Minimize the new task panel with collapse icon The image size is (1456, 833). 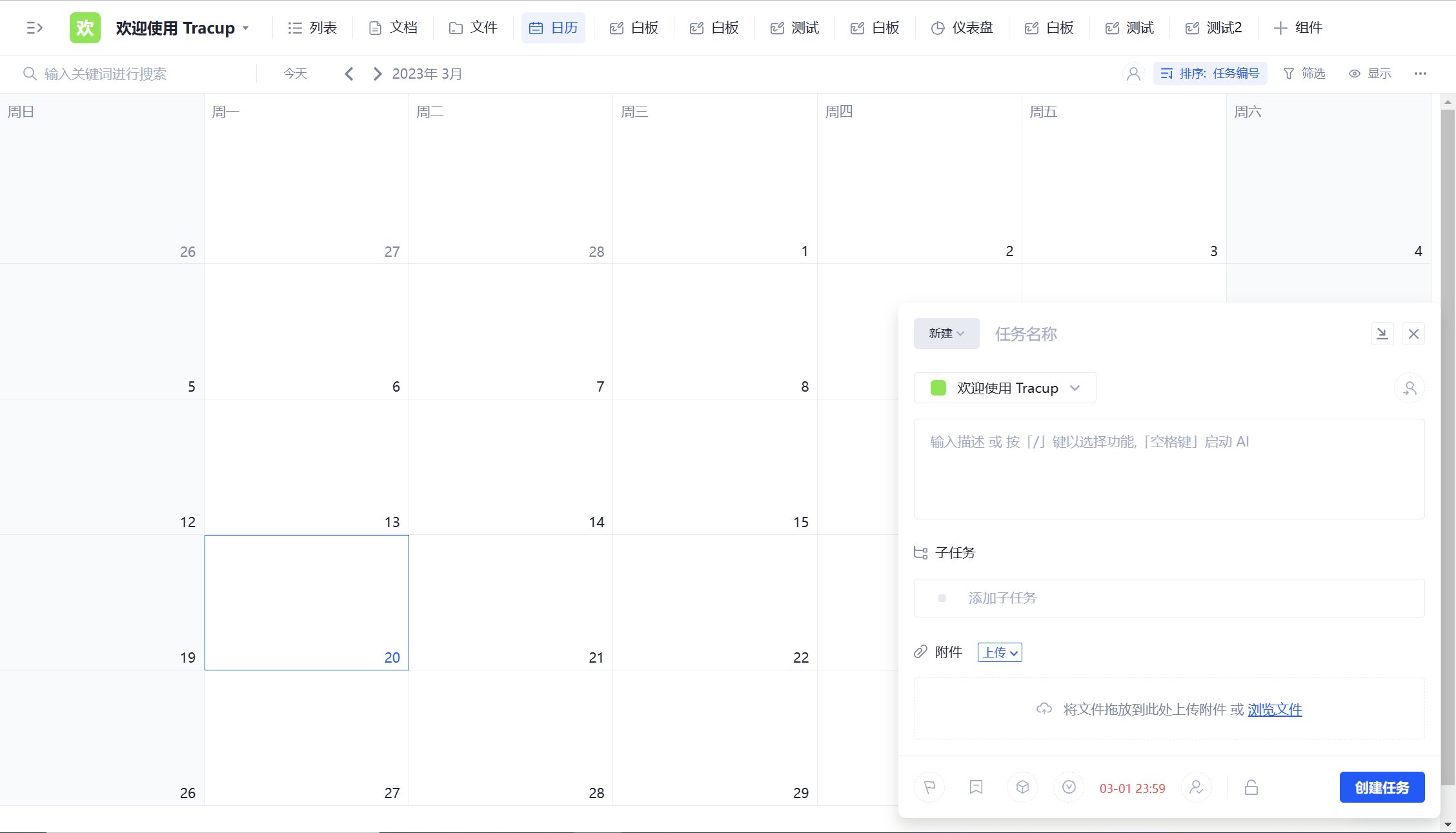pyautogui.click(x=1382, y=334)
